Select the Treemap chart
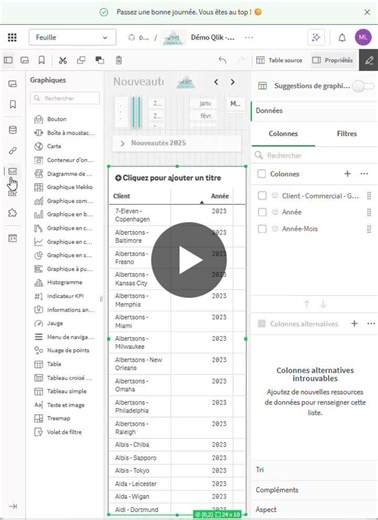This screenshot has width=378, height=520. tap(59, 418)
